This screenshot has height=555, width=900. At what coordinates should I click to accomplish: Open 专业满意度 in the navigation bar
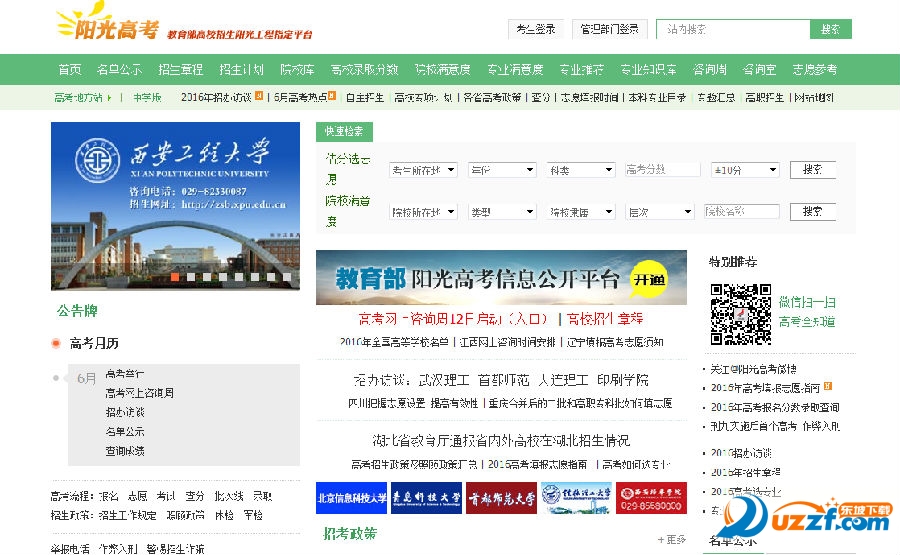tap(515, 69)
